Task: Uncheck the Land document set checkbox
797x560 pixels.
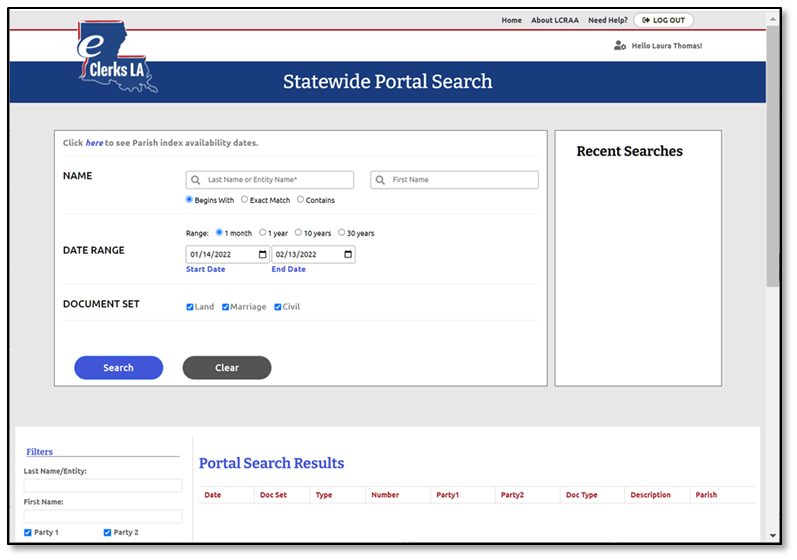Action: tap(190, 307)
